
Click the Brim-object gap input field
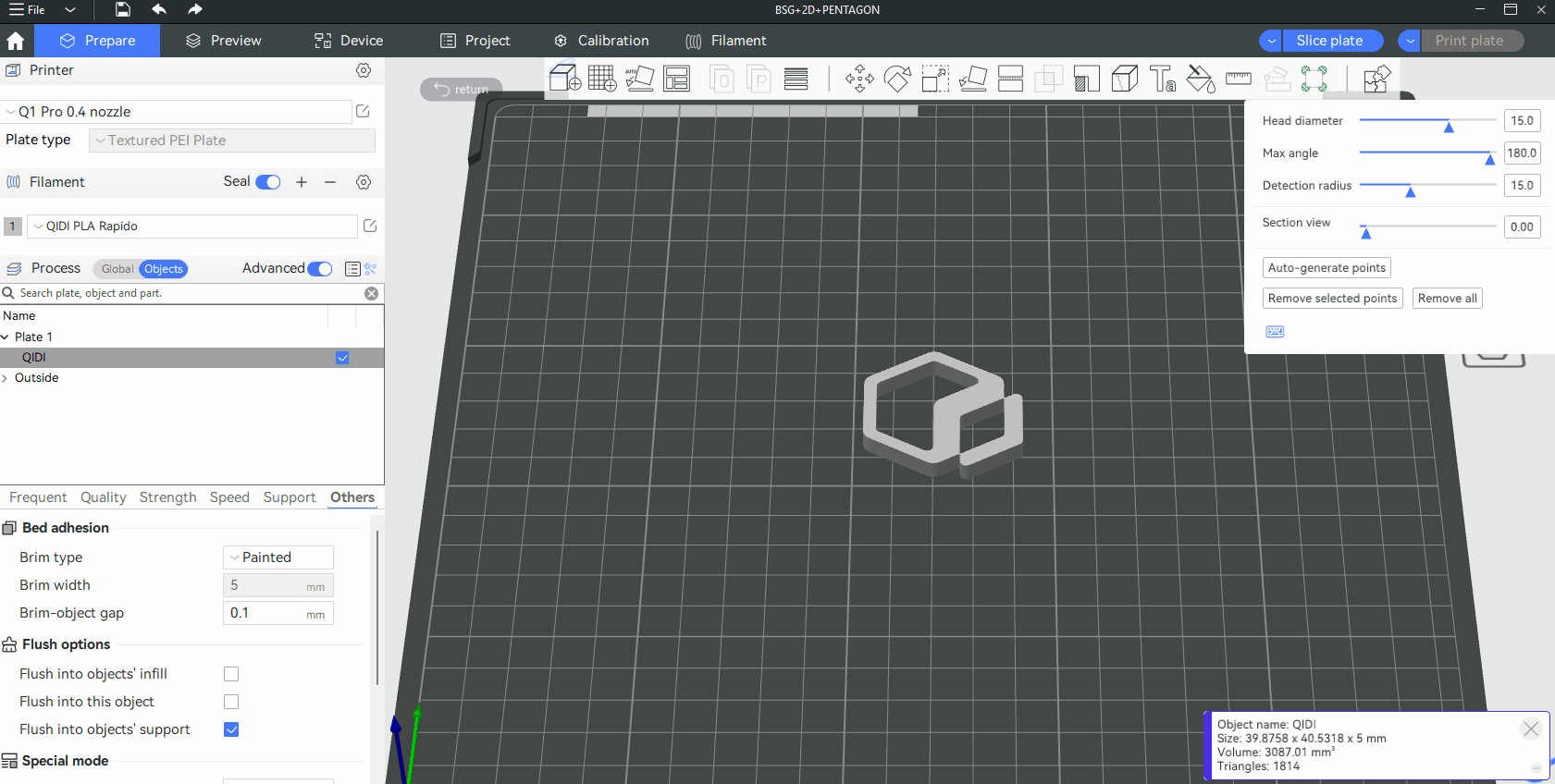tap(266, 613)
